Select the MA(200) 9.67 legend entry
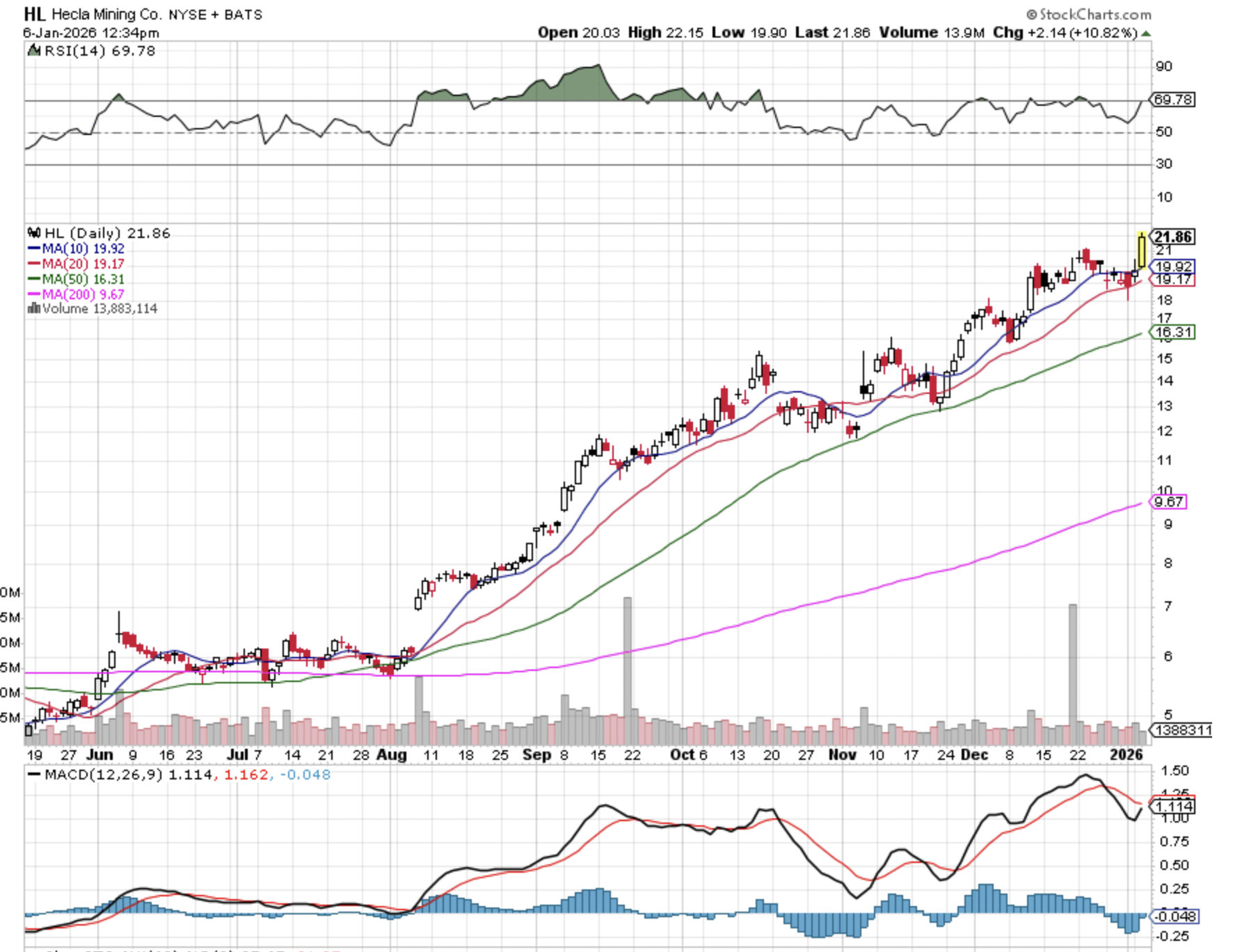1233x952 pixels. coord(76,294)
